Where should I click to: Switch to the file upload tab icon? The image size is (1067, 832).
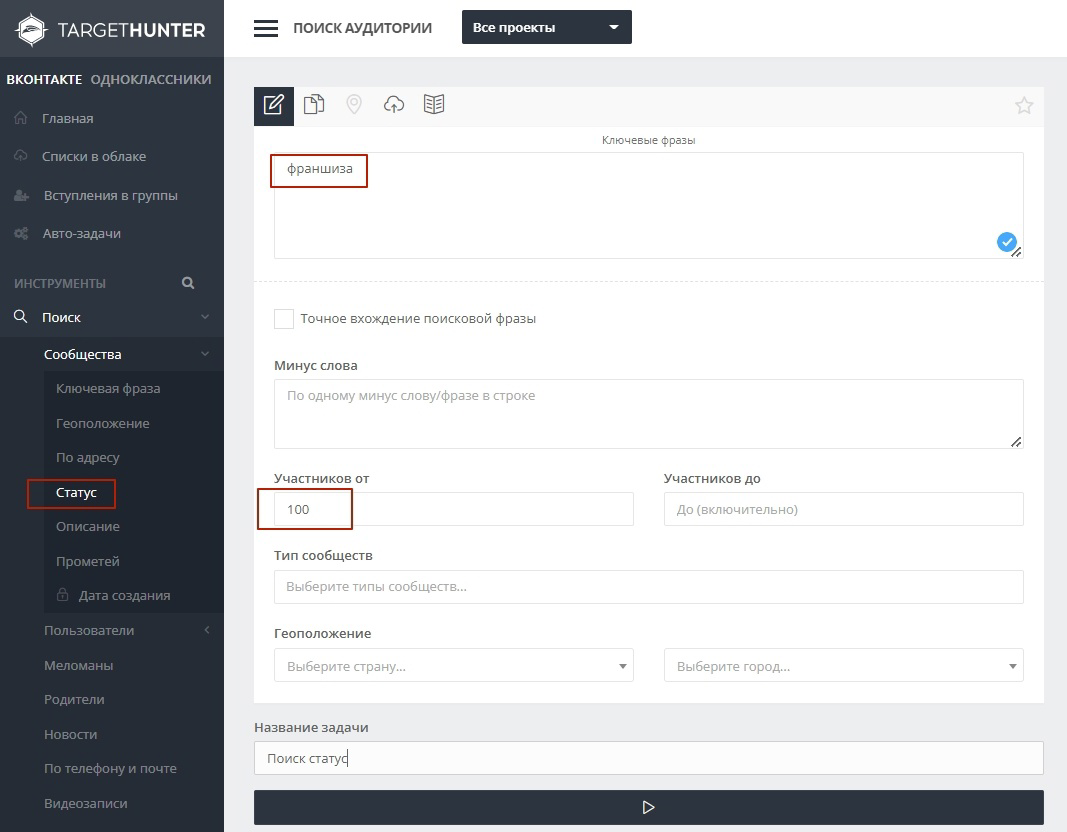(314, 104)
